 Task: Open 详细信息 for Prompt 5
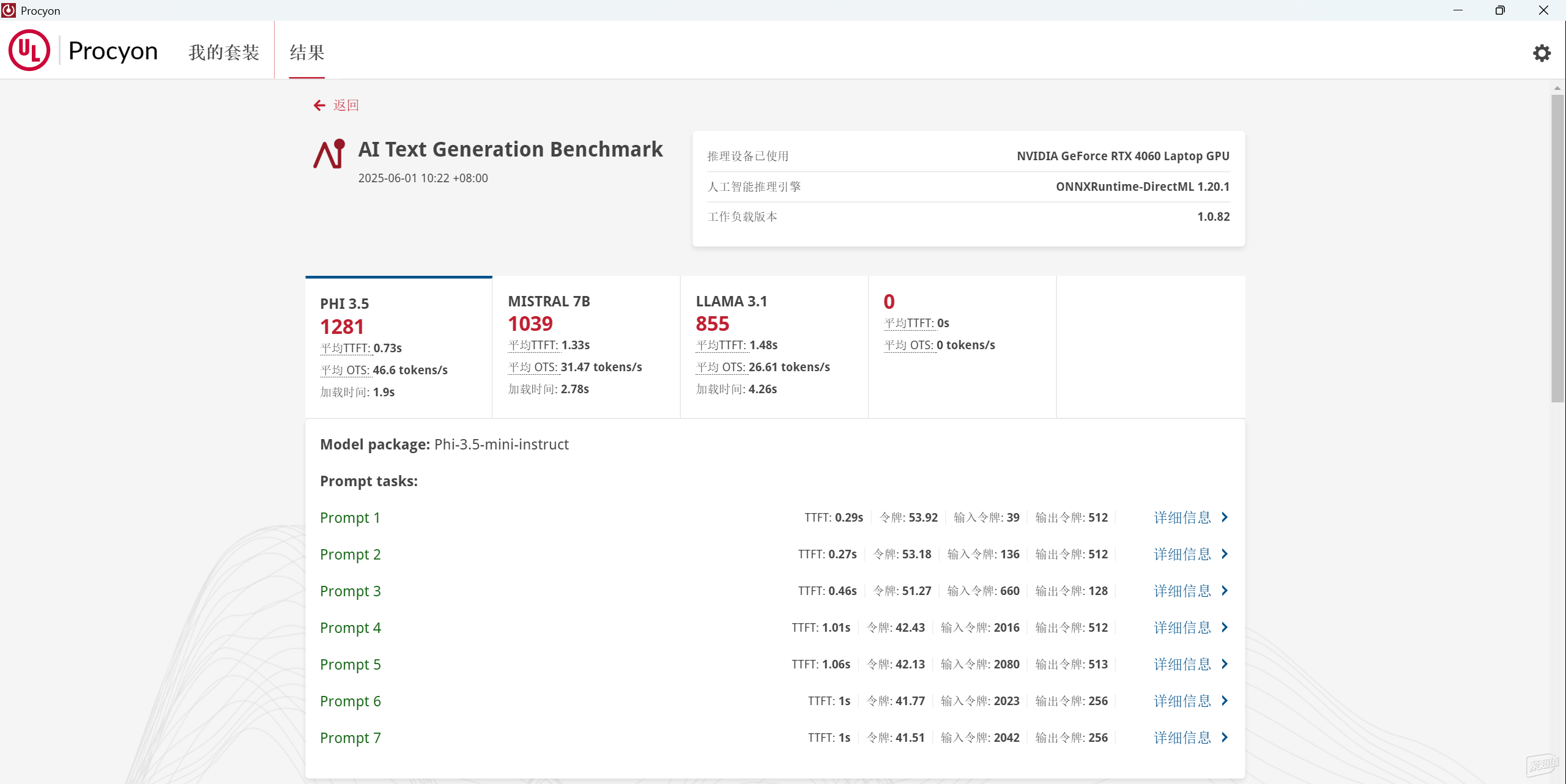coord(1182,664)
